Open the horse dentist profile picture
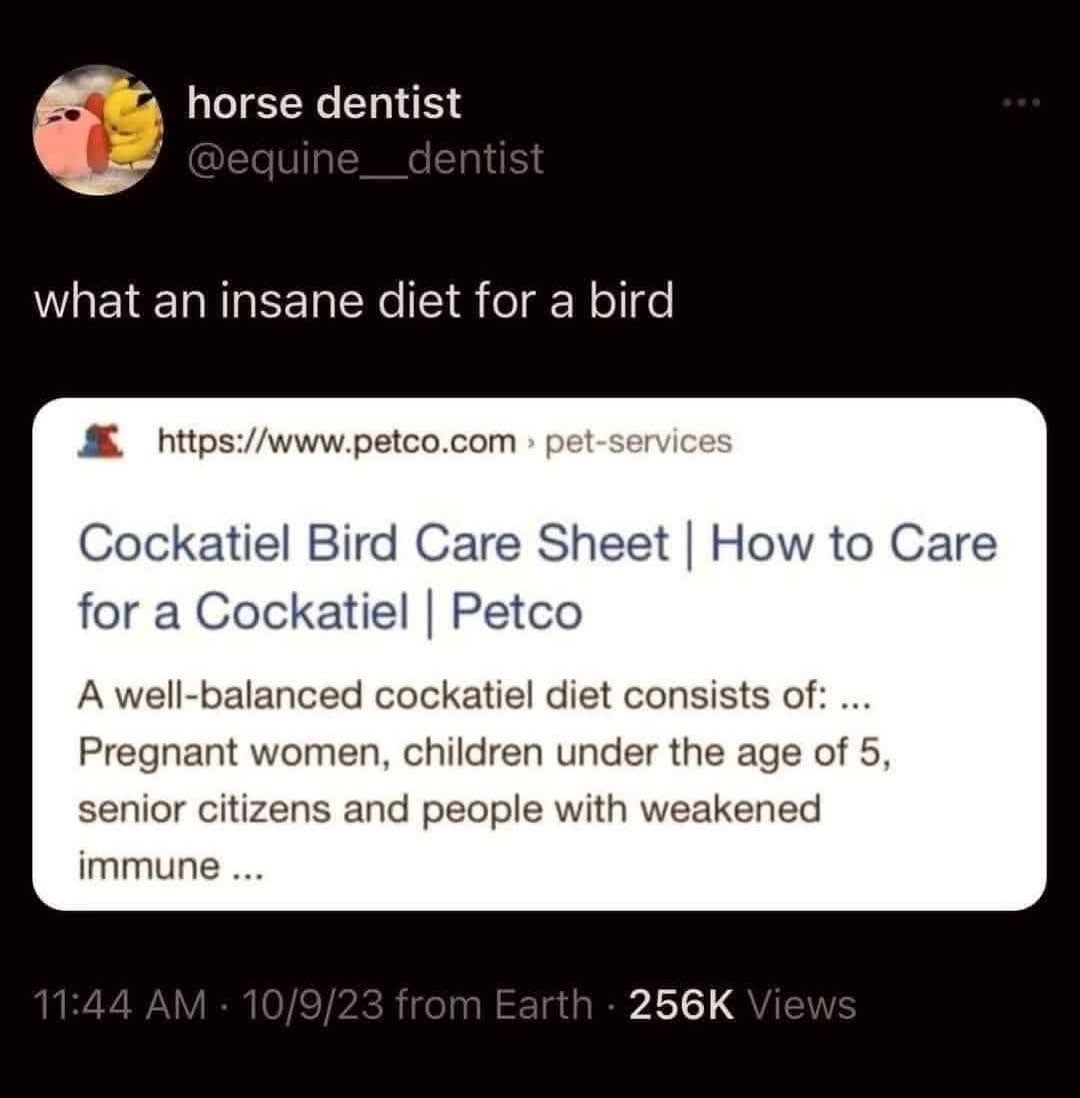This screenshot has height=1098, width=1080. point(97,130)
